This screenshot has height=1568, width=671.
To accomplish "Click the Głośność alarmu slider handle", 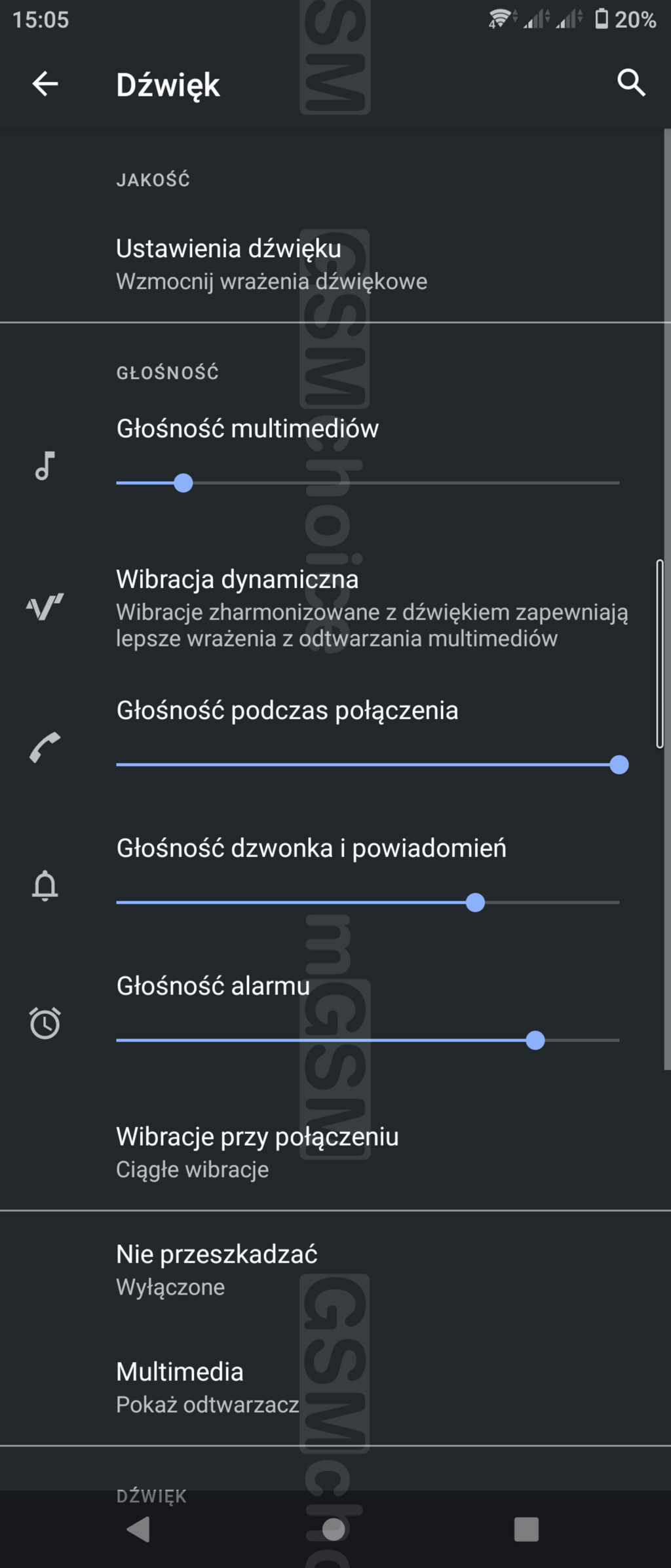I will (535, 1040).
